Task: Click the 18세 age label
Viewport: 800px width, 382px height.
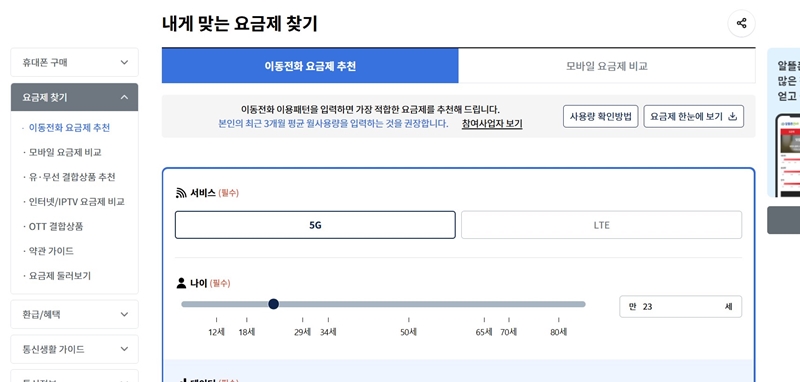Action: click(247, 332)
